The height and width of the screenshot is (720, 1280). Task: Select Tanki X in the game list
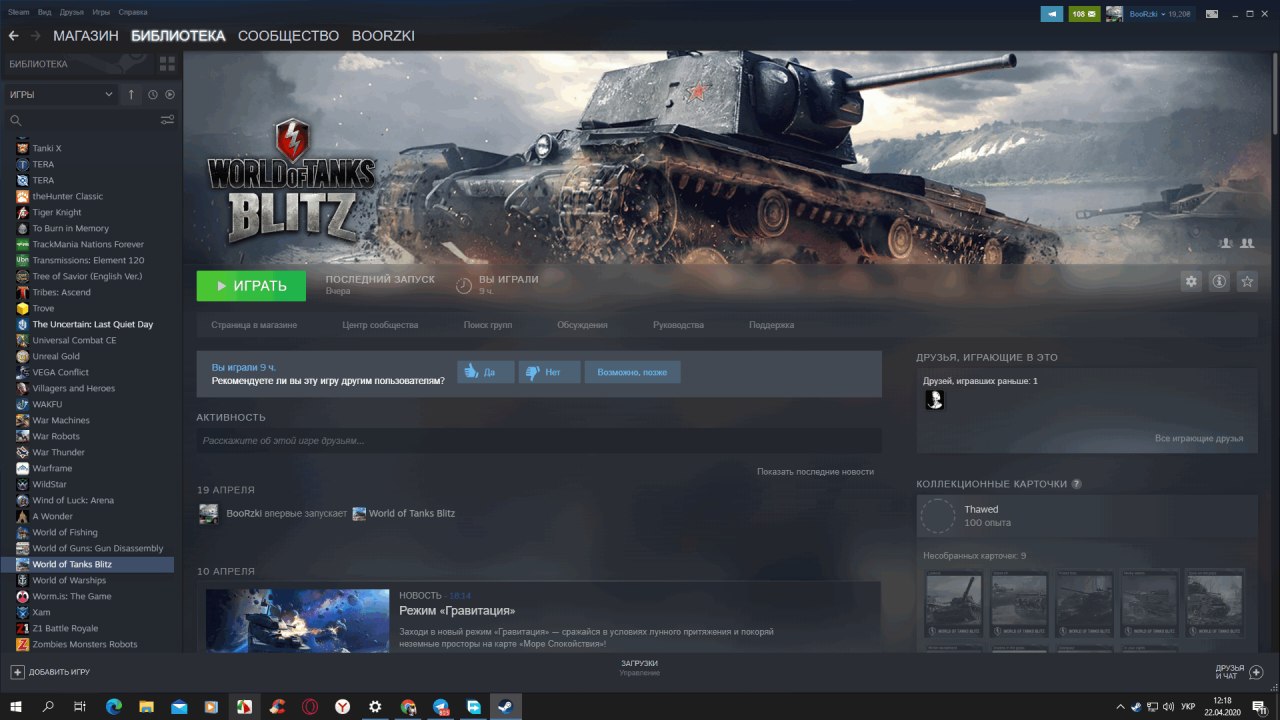tap(46, 148)
